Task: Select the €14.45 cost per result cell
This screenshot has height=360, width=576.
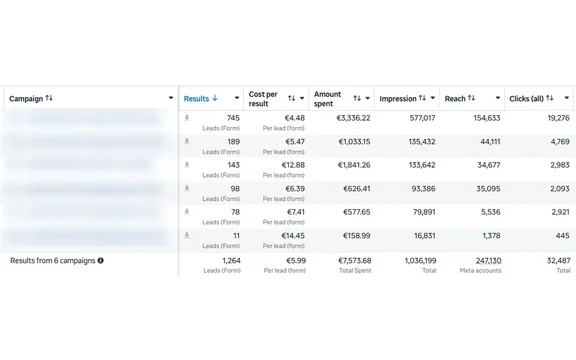Action: [293, 235]
